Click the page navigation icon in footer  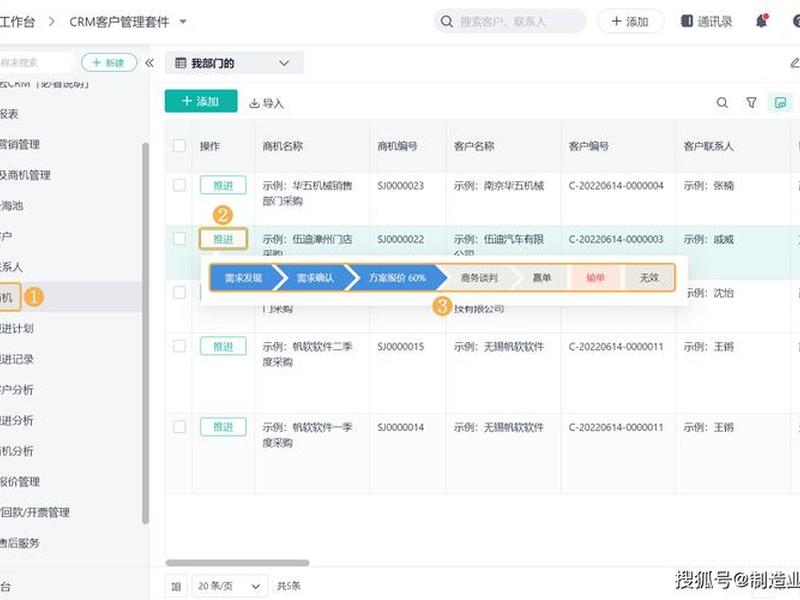coord(176,586)
